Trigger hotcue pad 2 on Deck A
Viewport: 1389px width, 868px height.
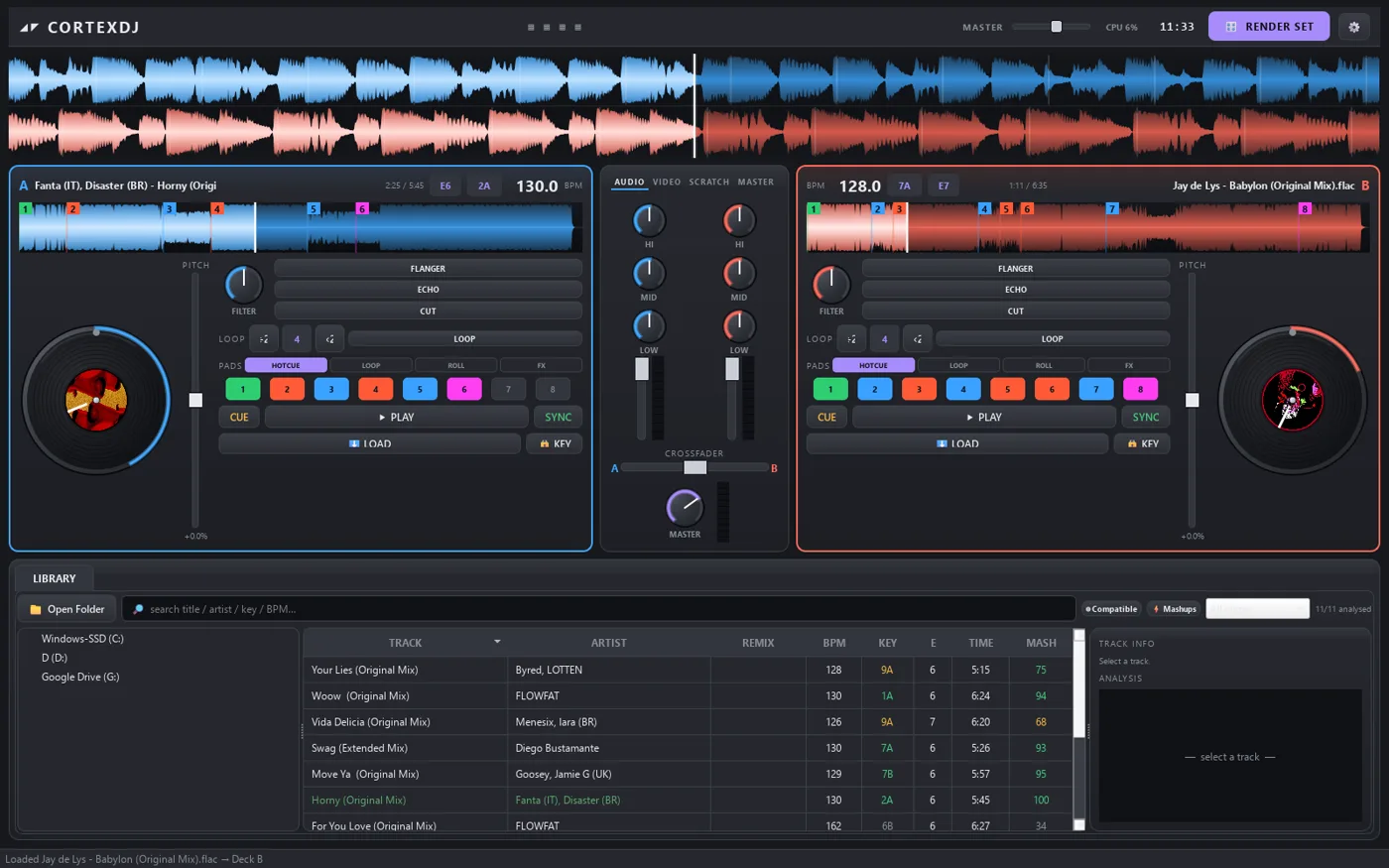(287, 389)
